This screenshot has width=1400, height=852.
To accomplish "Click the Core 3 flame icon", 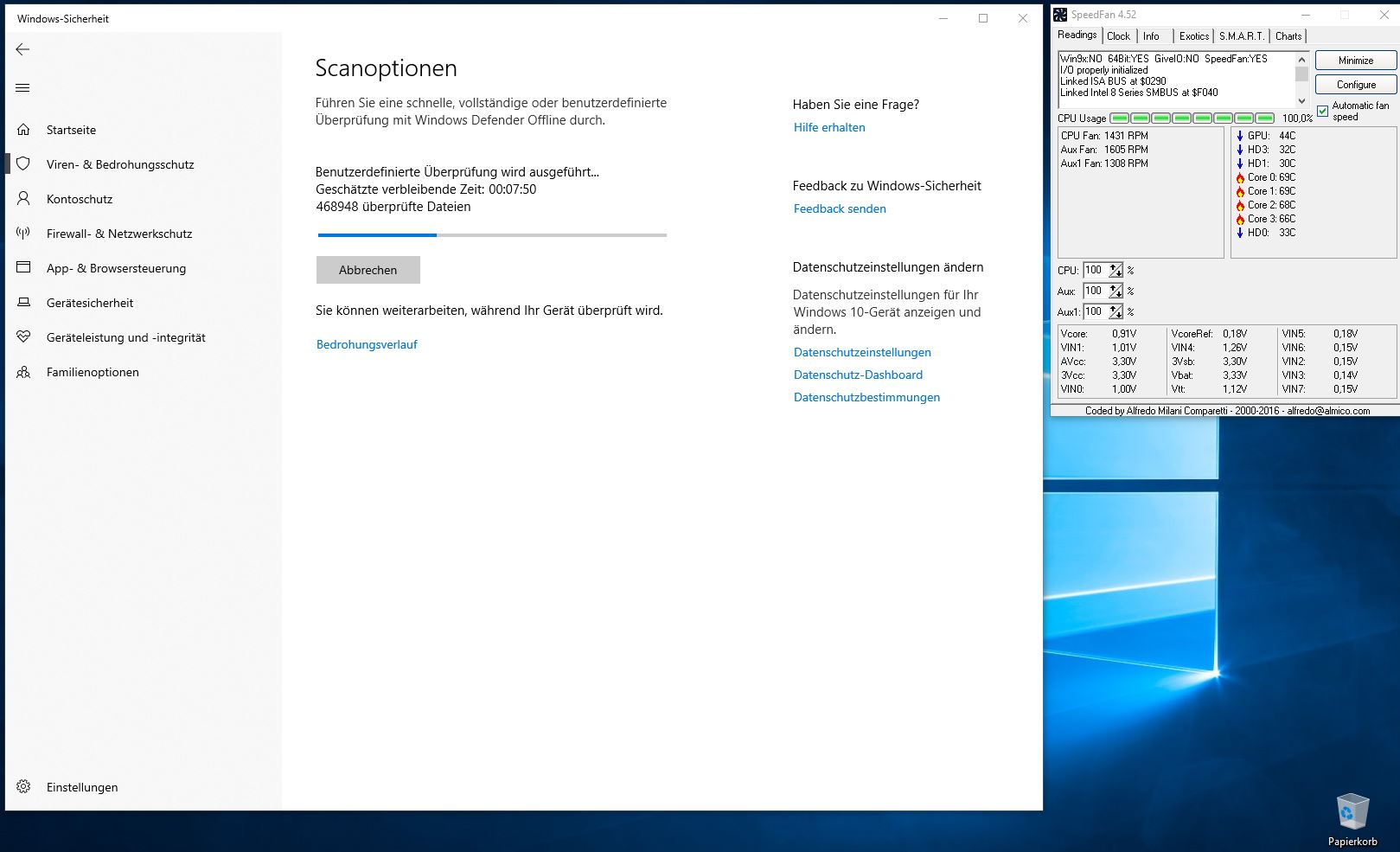I will [x=1240, y=219].
